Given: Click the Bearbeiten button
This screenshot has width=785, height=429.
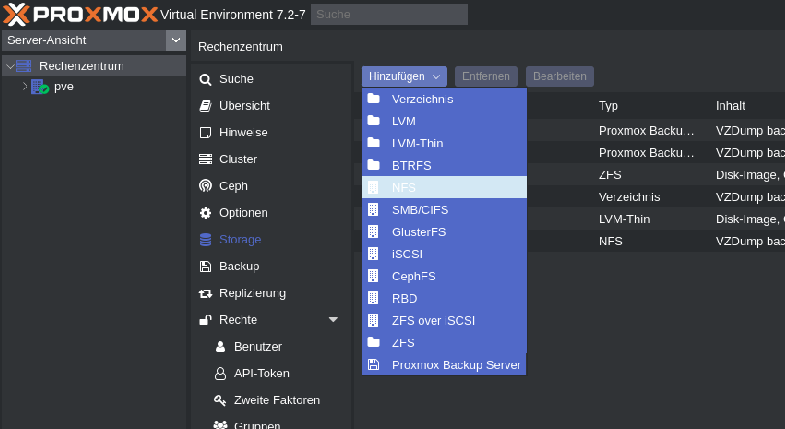Looking at the screenshot, I should click(560, 77).
